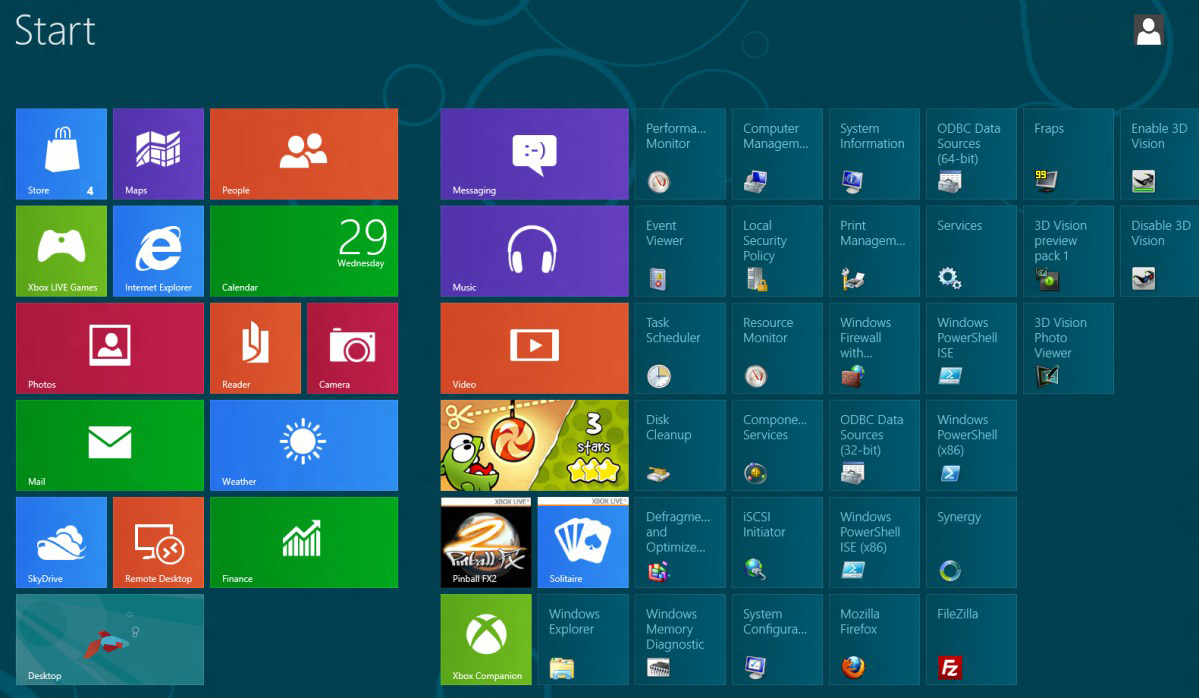Launch the Pinball FX2 tile
The width and height of the screenshot is (1199, 698).
[486, 542]
